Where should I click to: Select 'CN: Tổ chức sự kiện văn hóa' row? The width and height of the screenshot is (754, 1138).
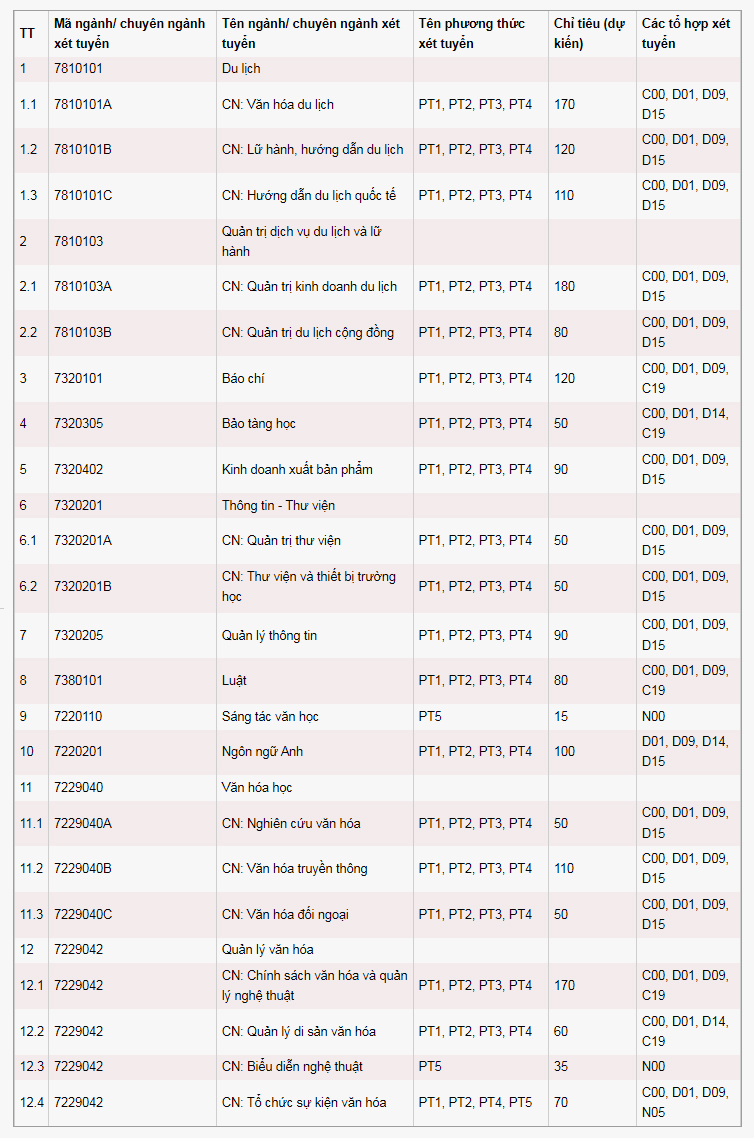[377, 1102]
